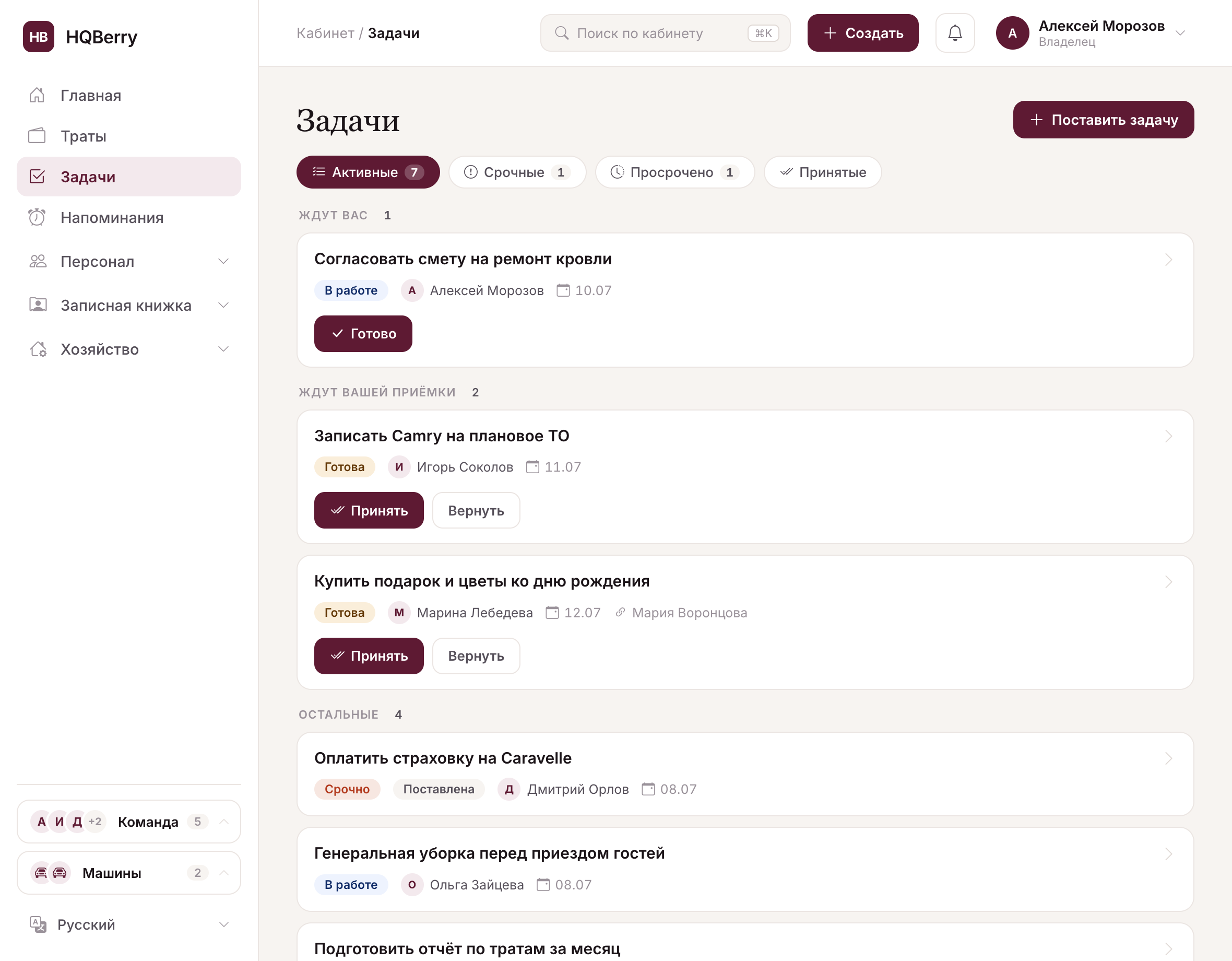Screen dimensions: 1232x961
Task: Click Принять on the Camry task
Action: (x=369, y=511)
